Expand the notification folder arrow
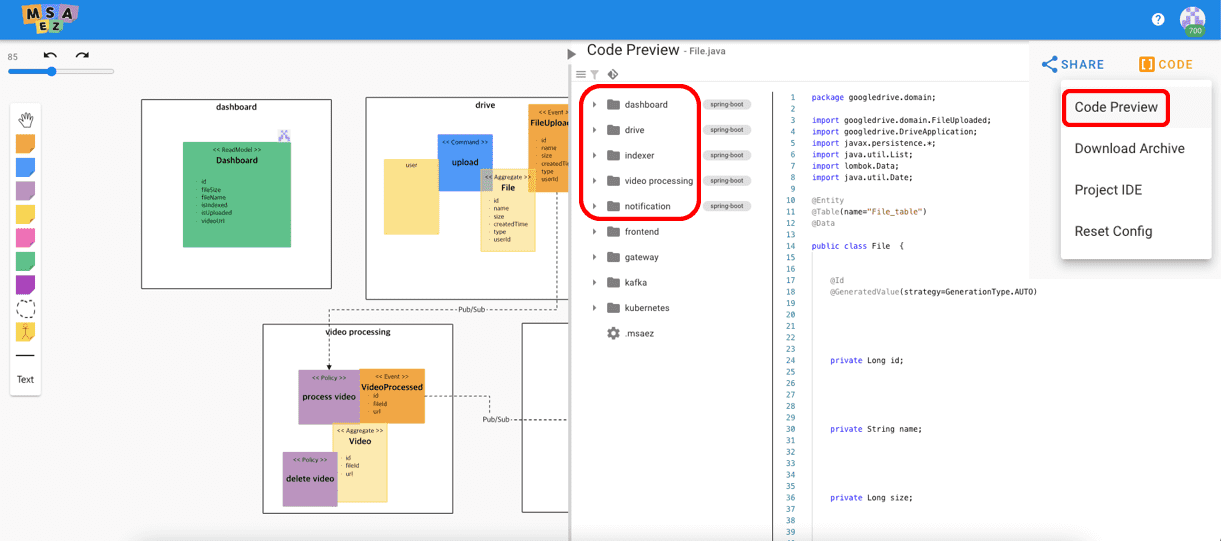Screen dimensions: 1222x542 (594, 206)
